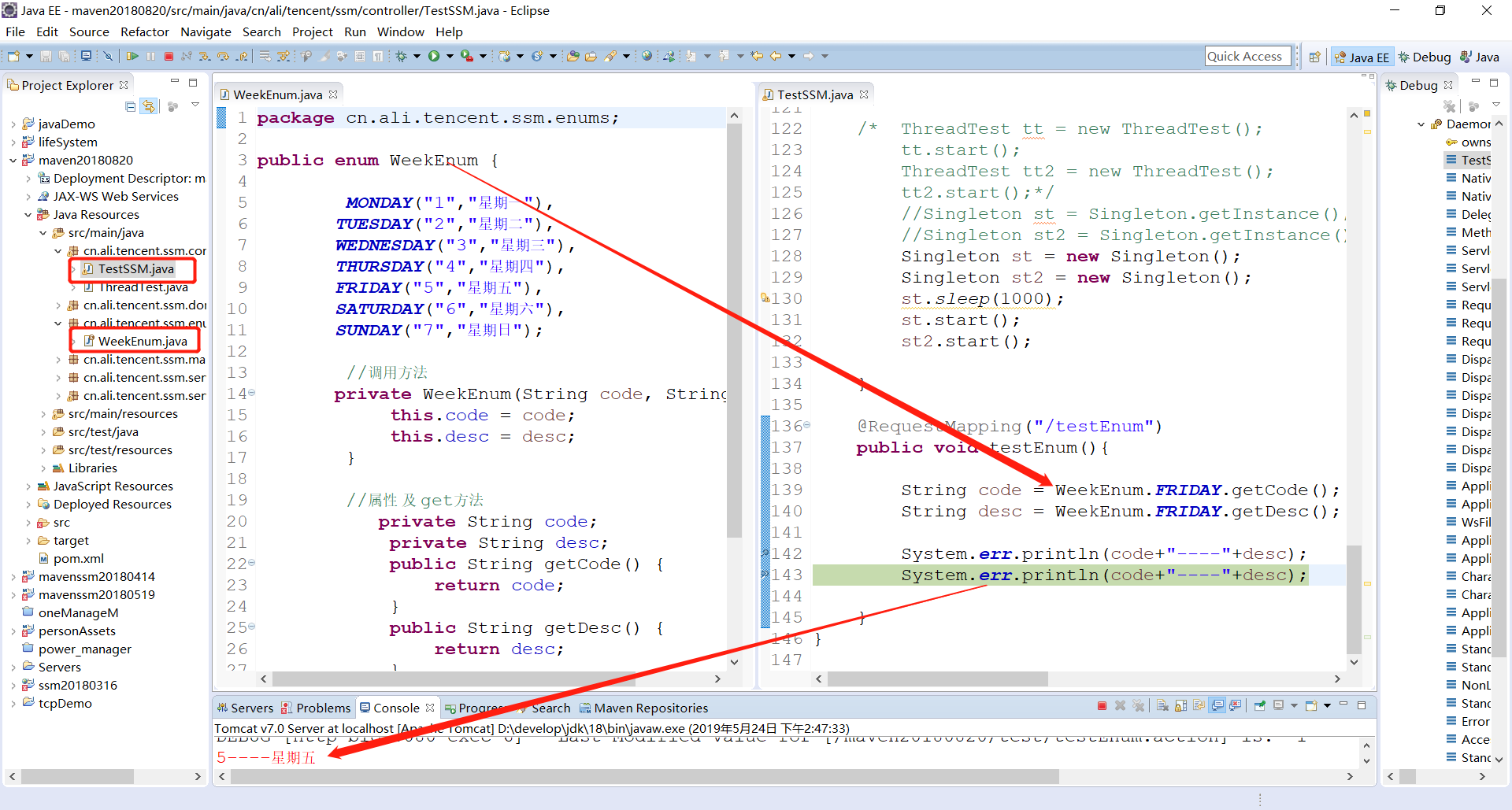Toggle Use Step Filters
The image size is (1512, 810).
click(x=283, y=56)
